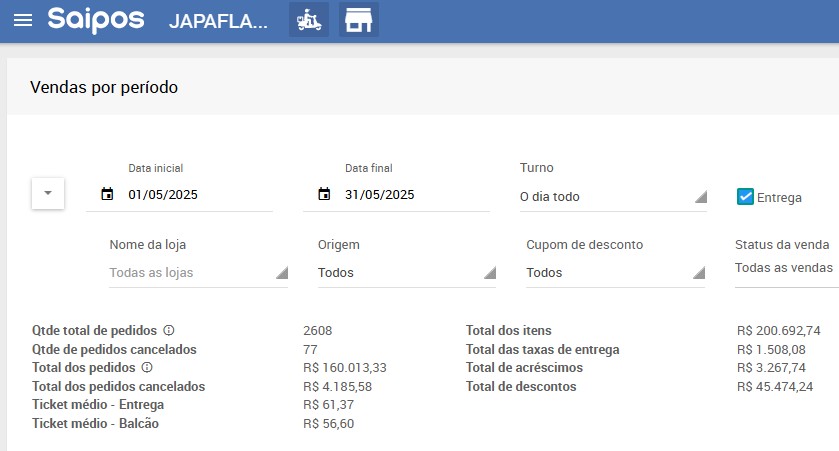
Task: Open the Origem dropdown
Action: click(407, 273)
